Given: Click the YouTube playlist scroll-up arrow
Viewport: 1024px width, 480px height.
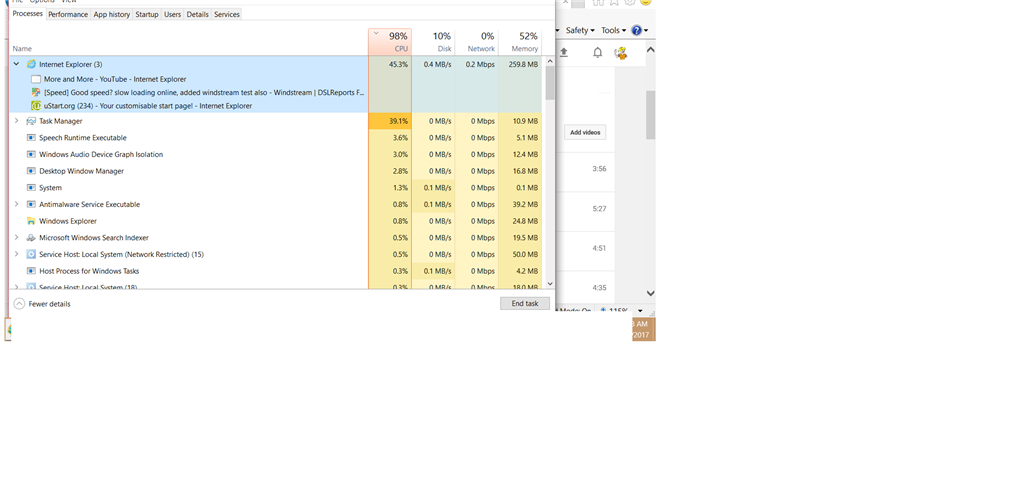Looking at the screenshot, I should [x=650, y=50].
